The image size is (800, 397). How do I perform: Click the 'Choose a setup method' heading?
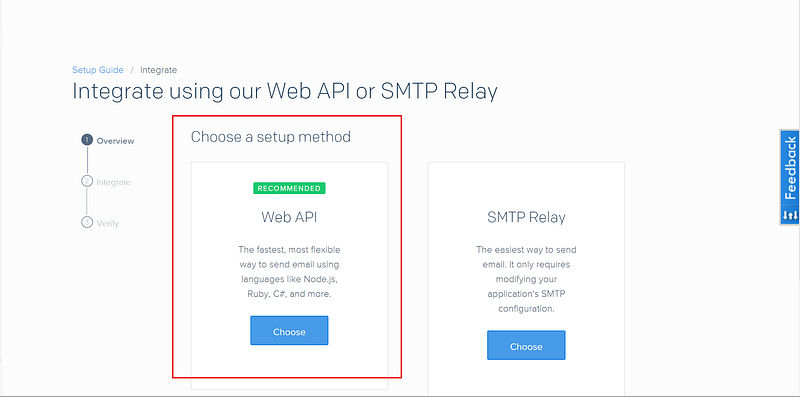coord(270,137)
